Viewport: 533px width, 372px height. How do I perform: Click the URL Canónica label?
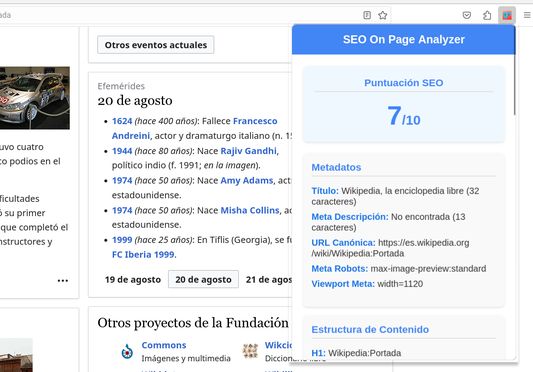click(343, 242)
